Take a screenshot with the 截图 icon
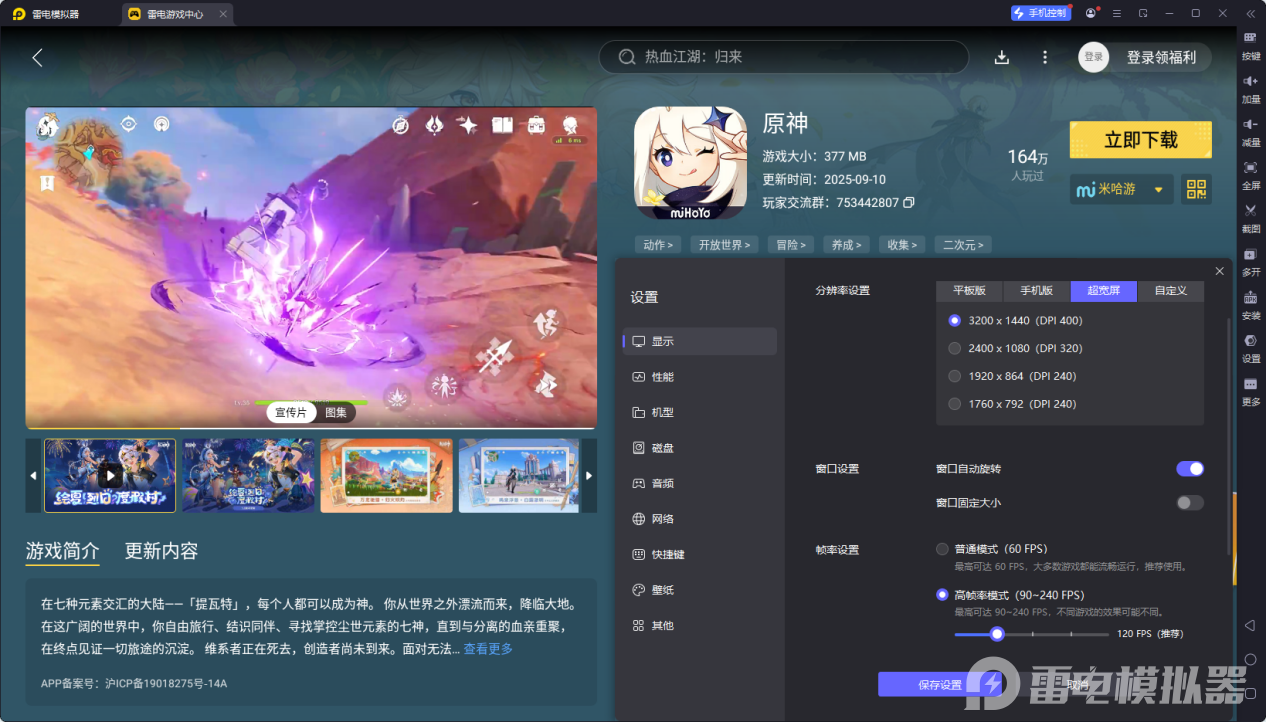 click(x=1249, y=215)
